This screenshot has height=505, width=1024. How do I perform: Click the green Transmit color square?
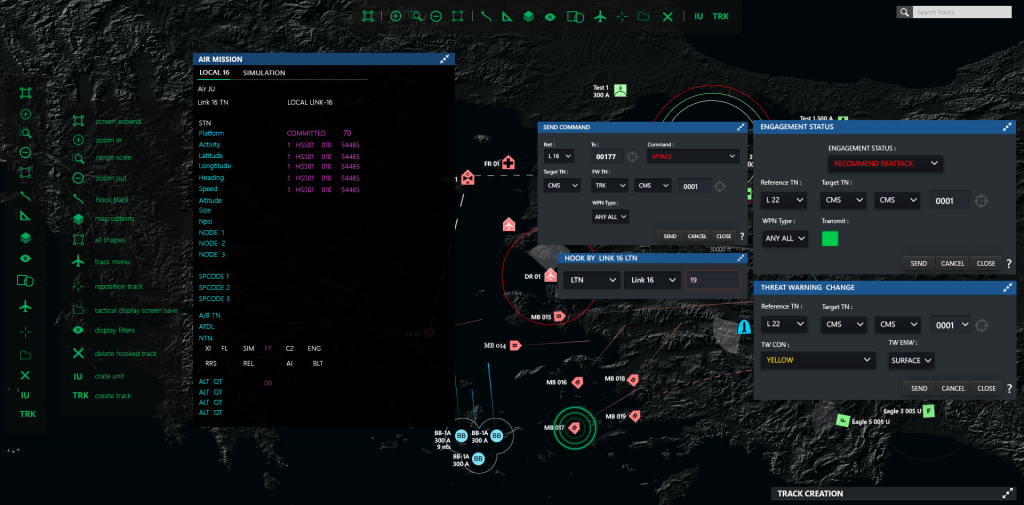(x=829, y=238)
